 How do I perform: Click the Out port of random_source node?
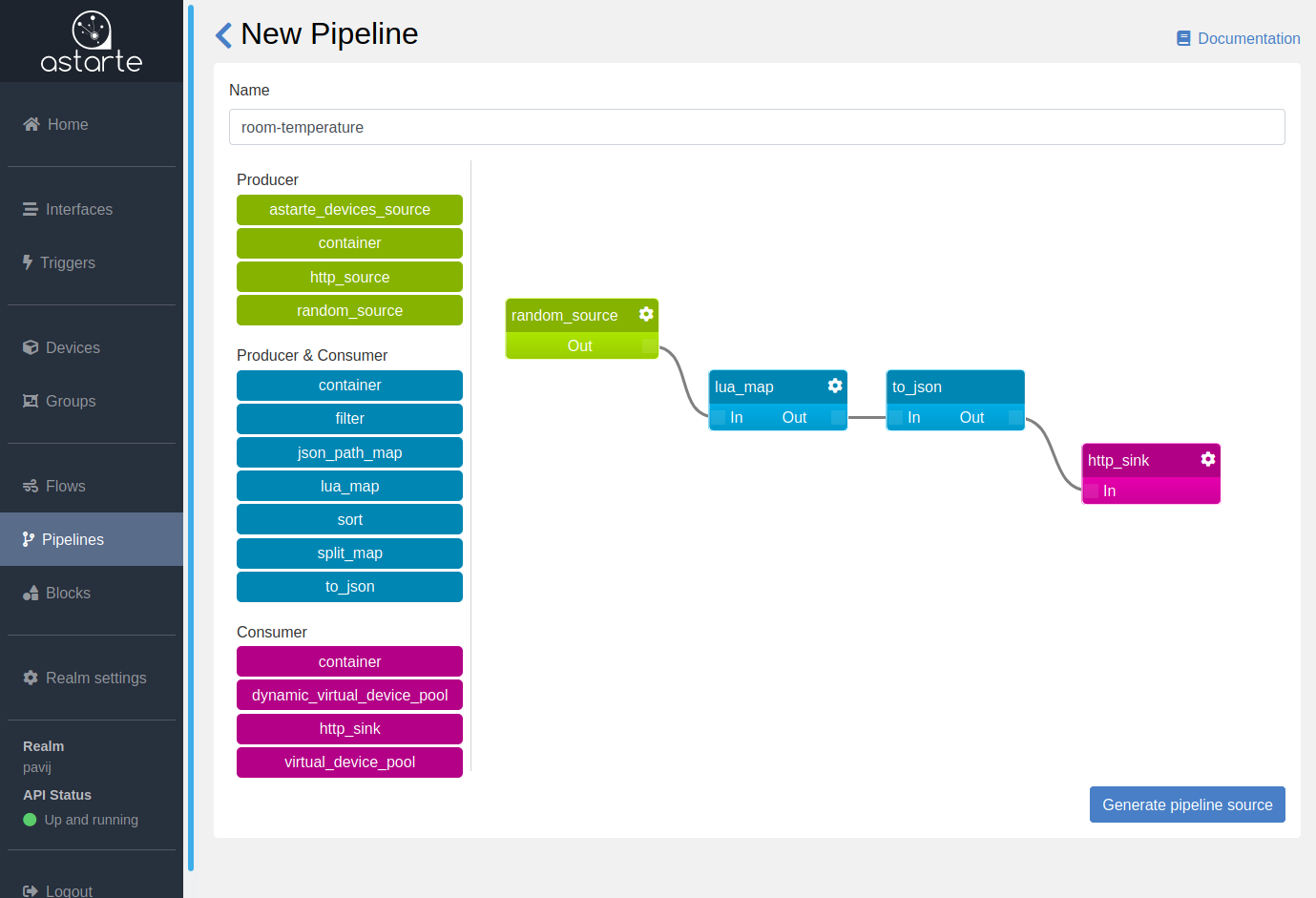coord(649,345)
